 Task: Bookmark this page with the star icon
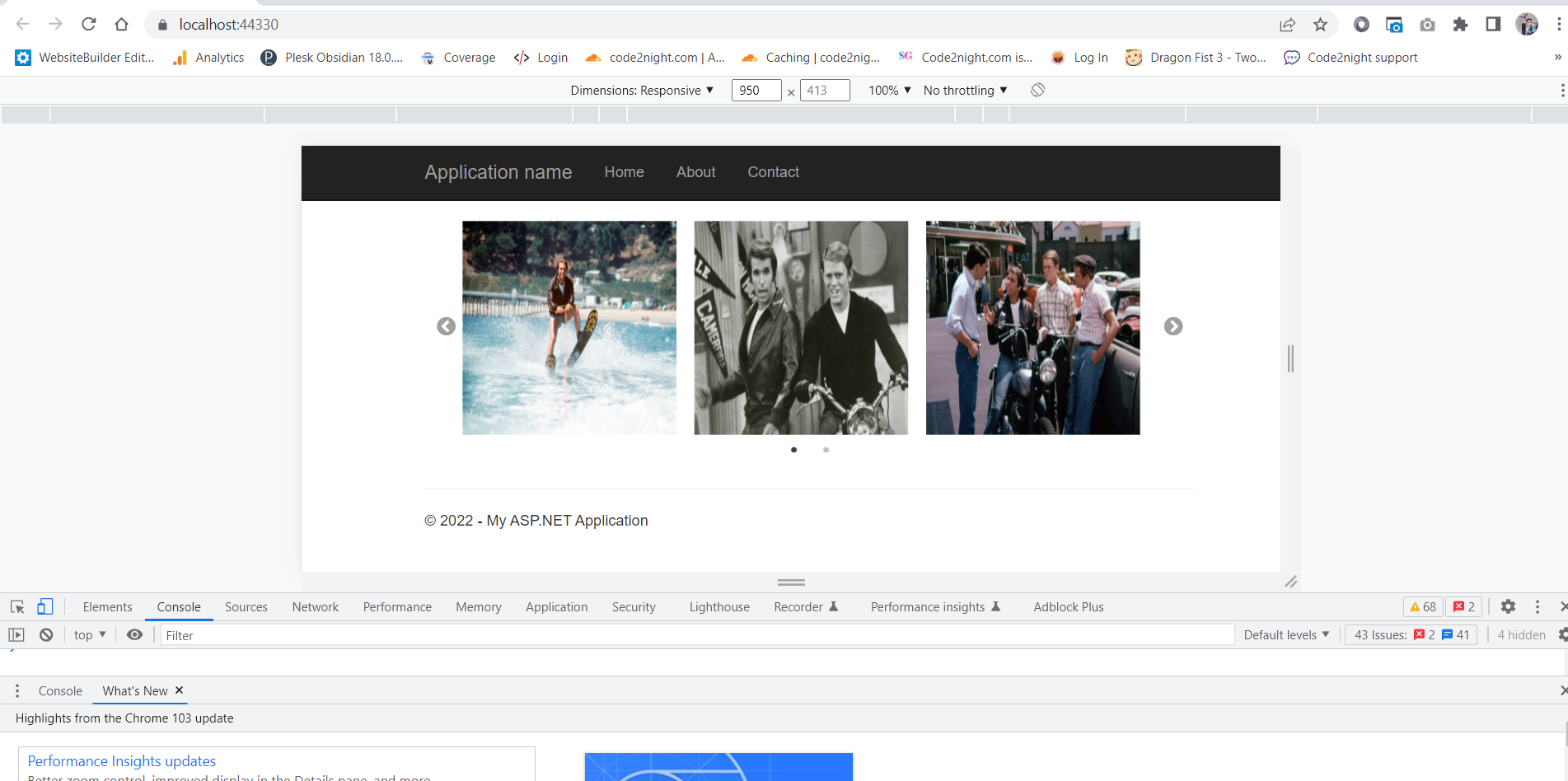[x=1320, y=25]
